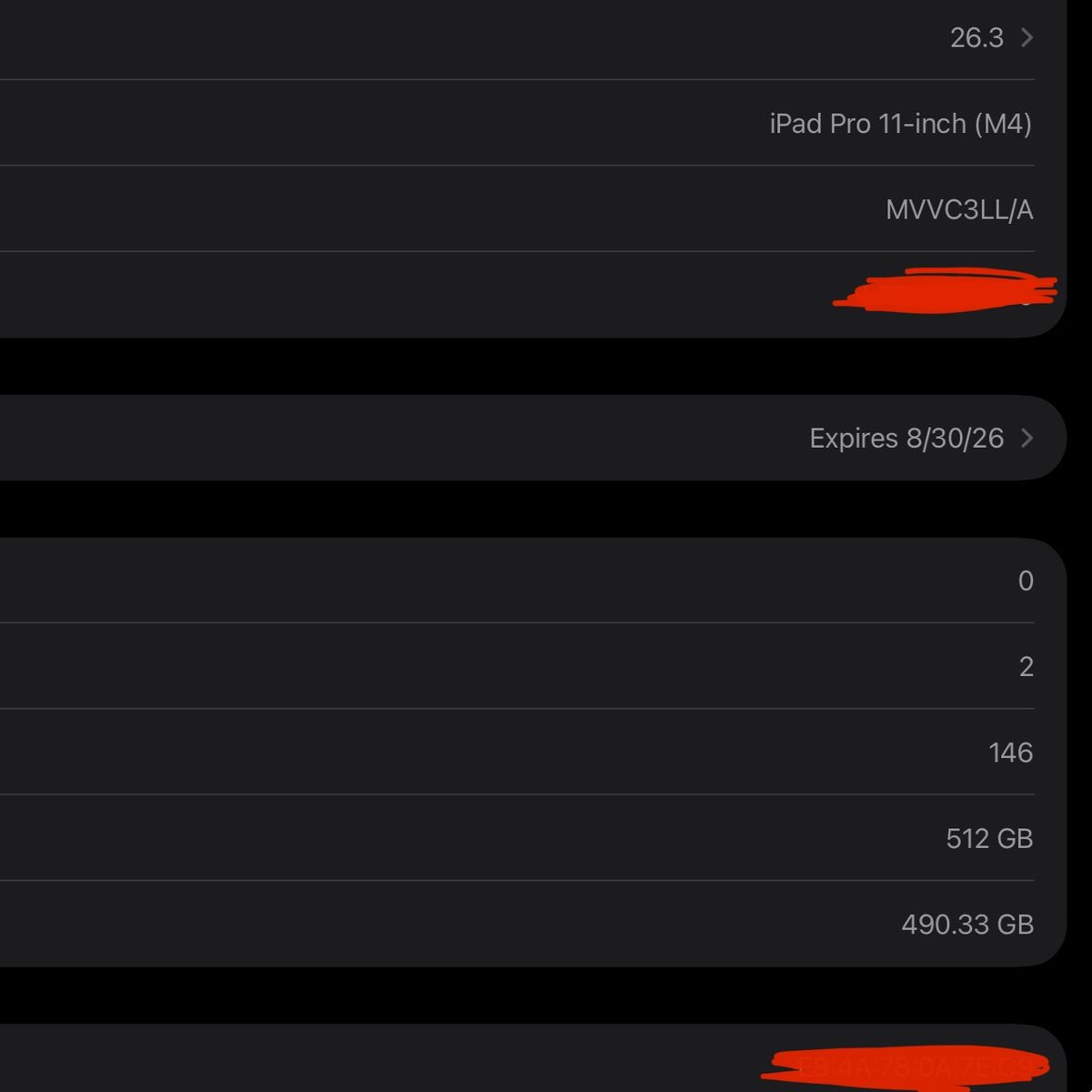Tap the red-scribbled serial number below MVVC3LL/A
The width and height of the screenshot is (1092, 1092).
945,291
